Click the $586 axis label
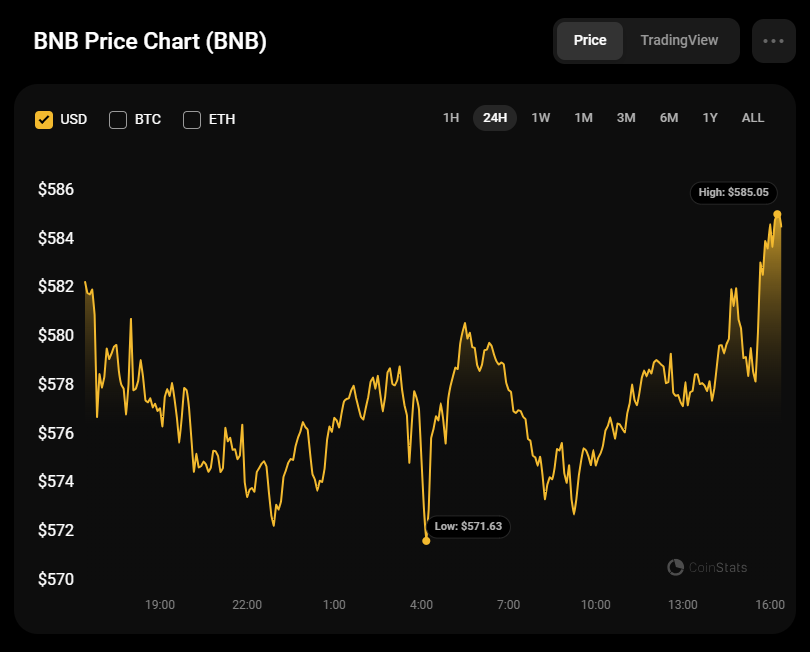The width and height of the screenshot is (810, 652). pos(56,190)
